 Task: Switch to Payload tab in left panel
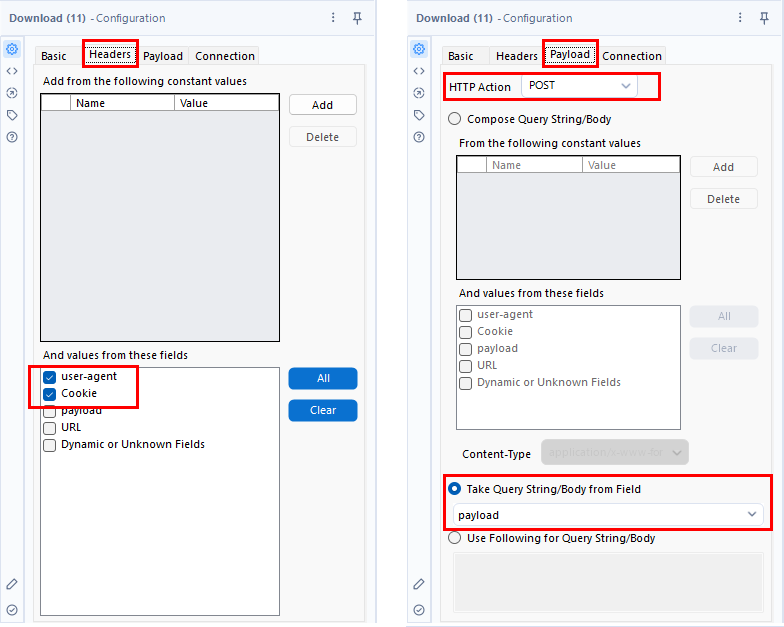click(x=163, y=56)
